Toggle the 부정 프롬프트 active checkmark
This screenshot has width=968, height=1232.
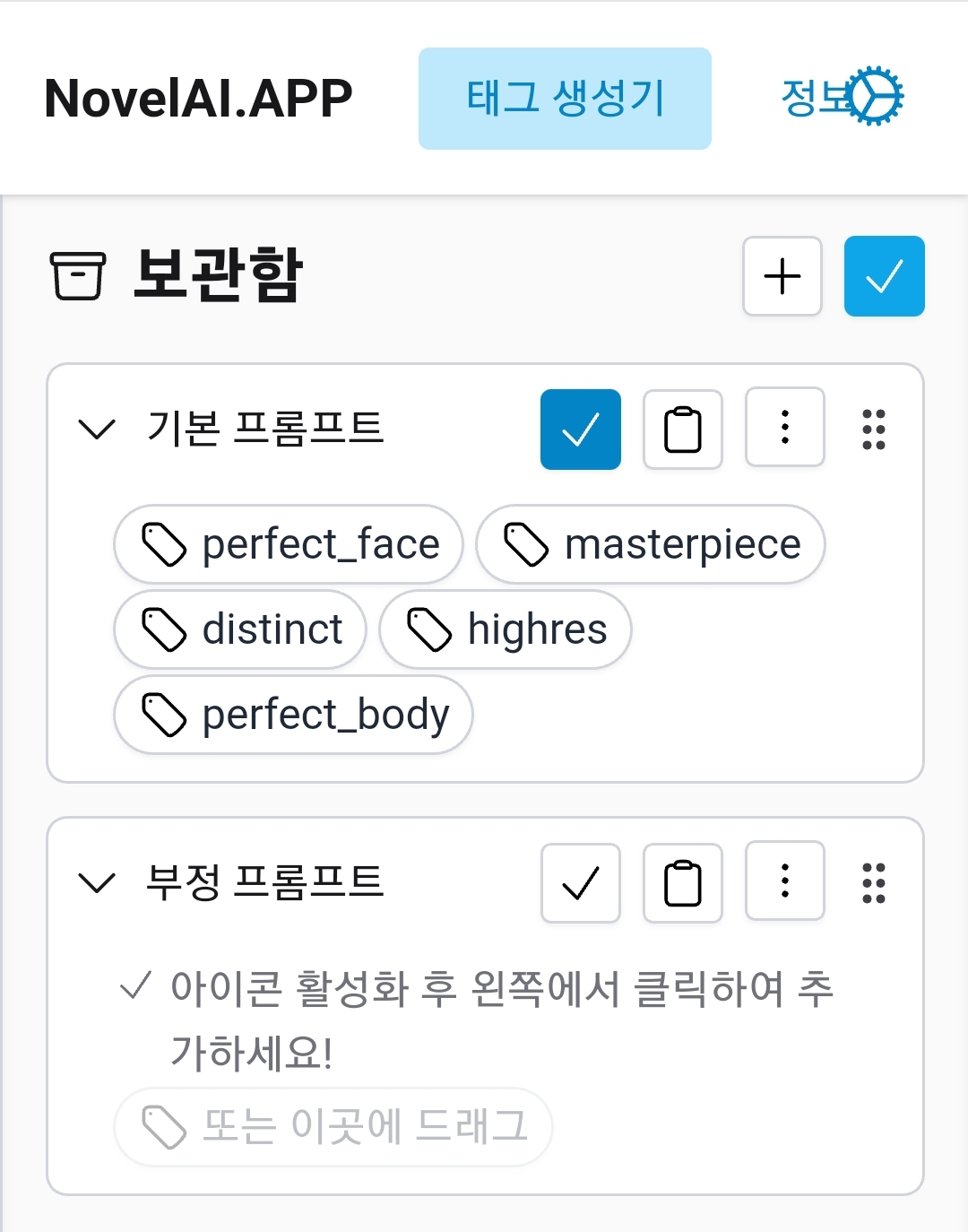581,883
